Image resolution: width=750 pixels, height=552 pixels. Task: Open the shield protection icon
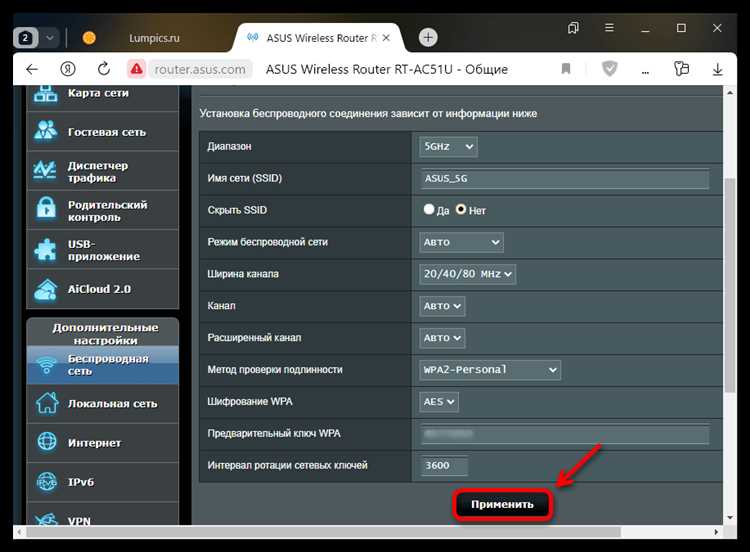[x=609, y=69]
